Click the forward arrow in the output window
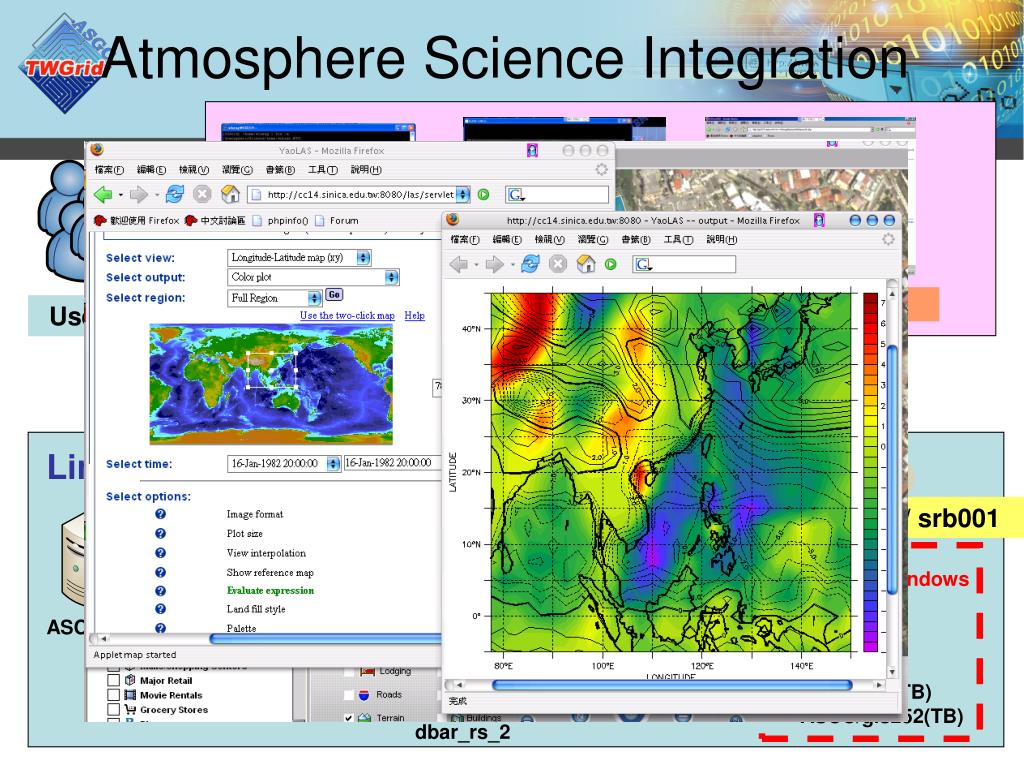 [x=494, y=264]
